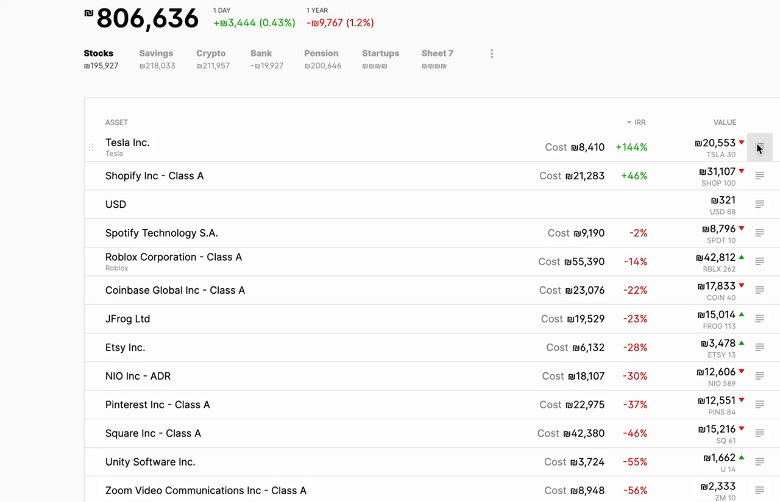Screen dimensions: 780x502
Task: Sort by the IRR column header
Action: [x=636, y=122]
